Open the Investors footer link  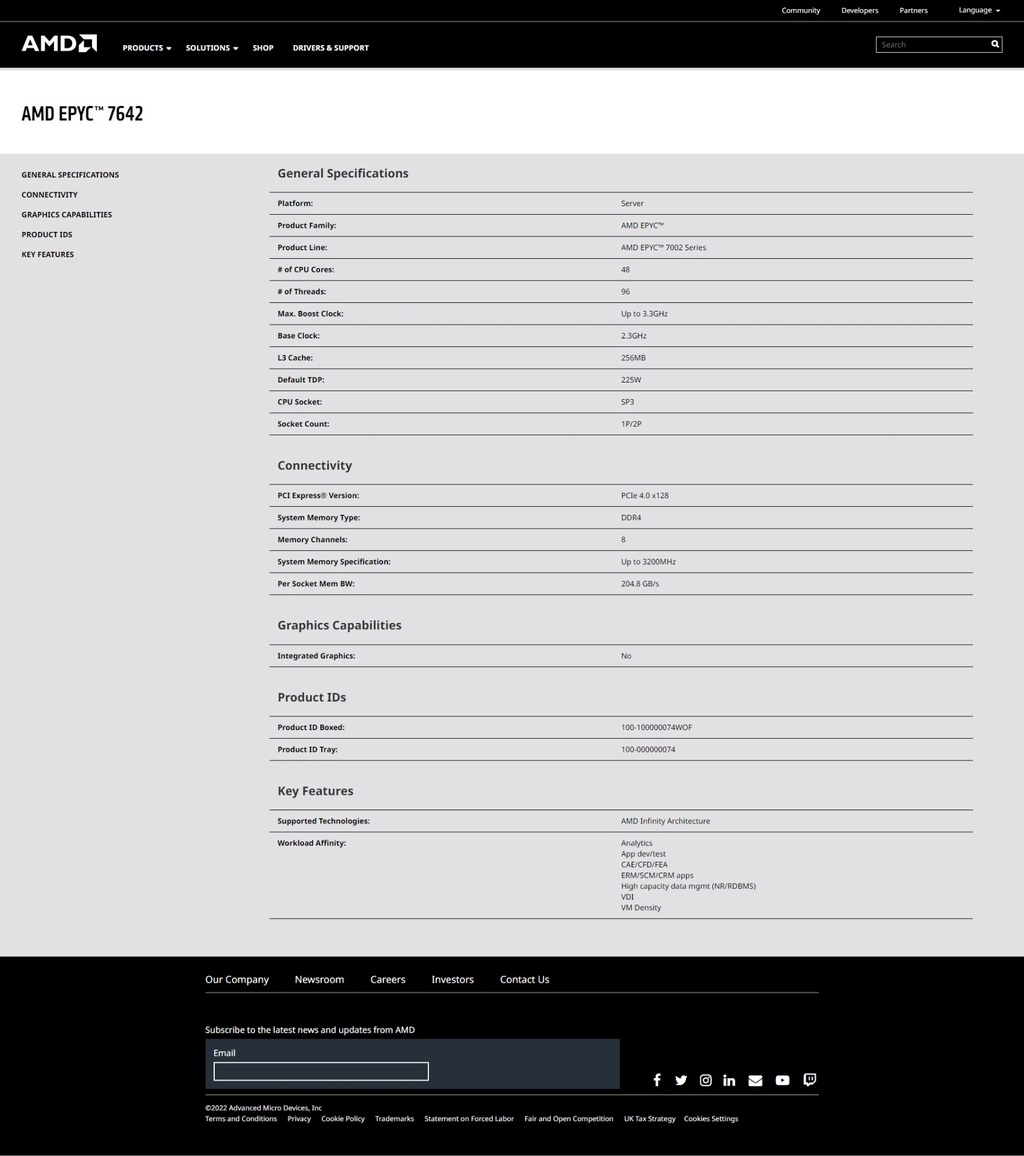point(453,979)
